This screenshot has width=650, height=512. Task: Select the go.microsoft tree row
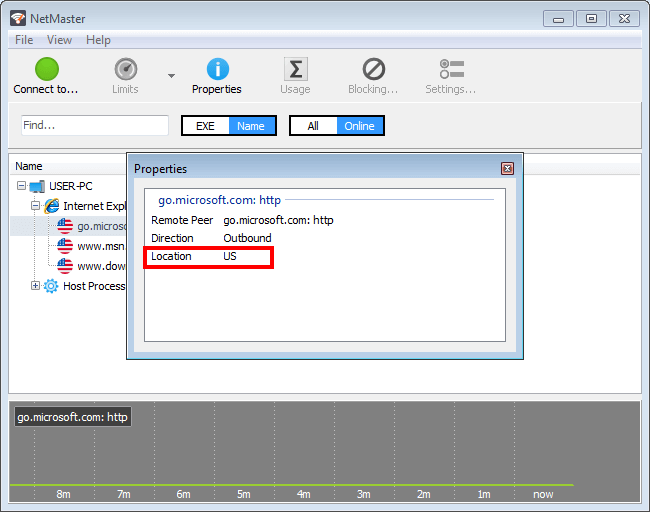68,226
